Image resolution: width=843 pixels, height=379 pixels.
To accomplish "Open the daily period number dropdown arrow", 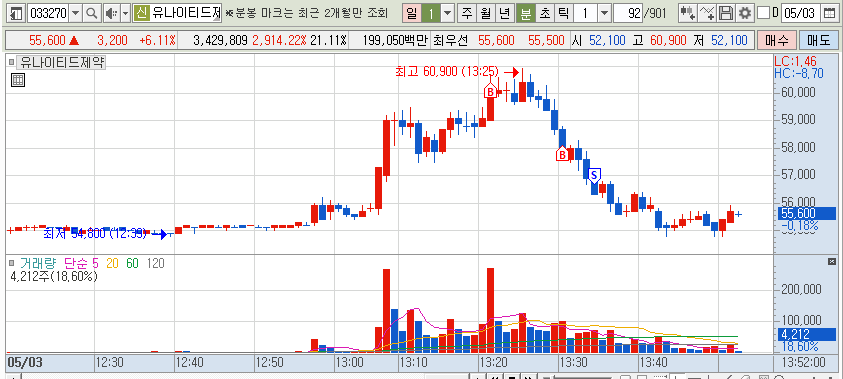I will pos(447,13).
